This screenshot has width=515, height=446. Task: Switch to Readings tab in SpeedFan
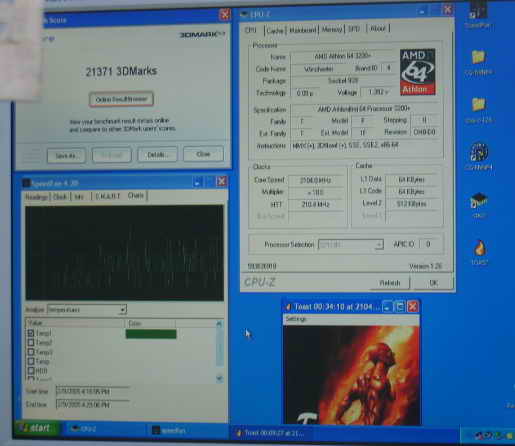37,197
